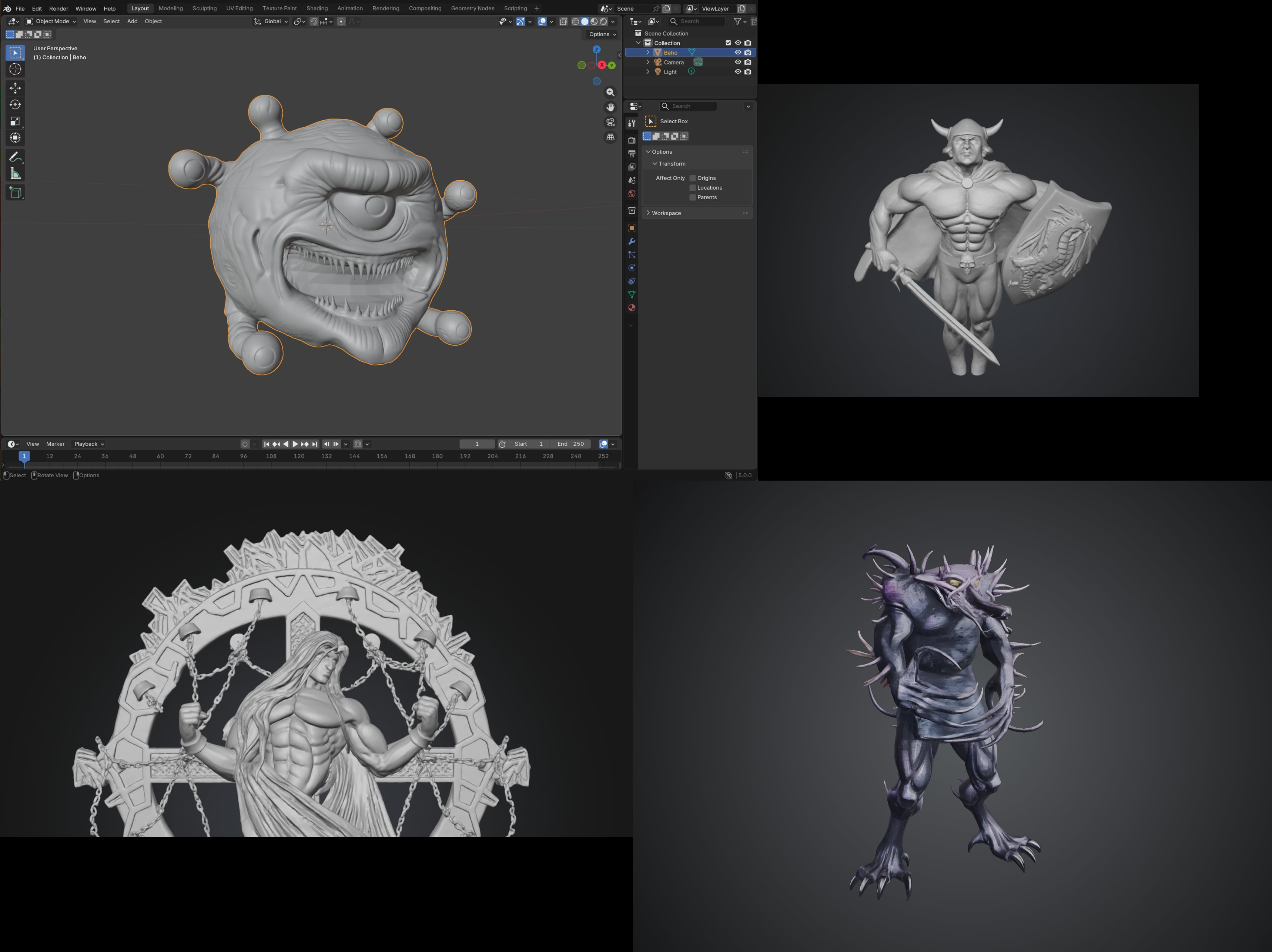
Task: Open the timeline Playback popover
Action: coord(88,444)
